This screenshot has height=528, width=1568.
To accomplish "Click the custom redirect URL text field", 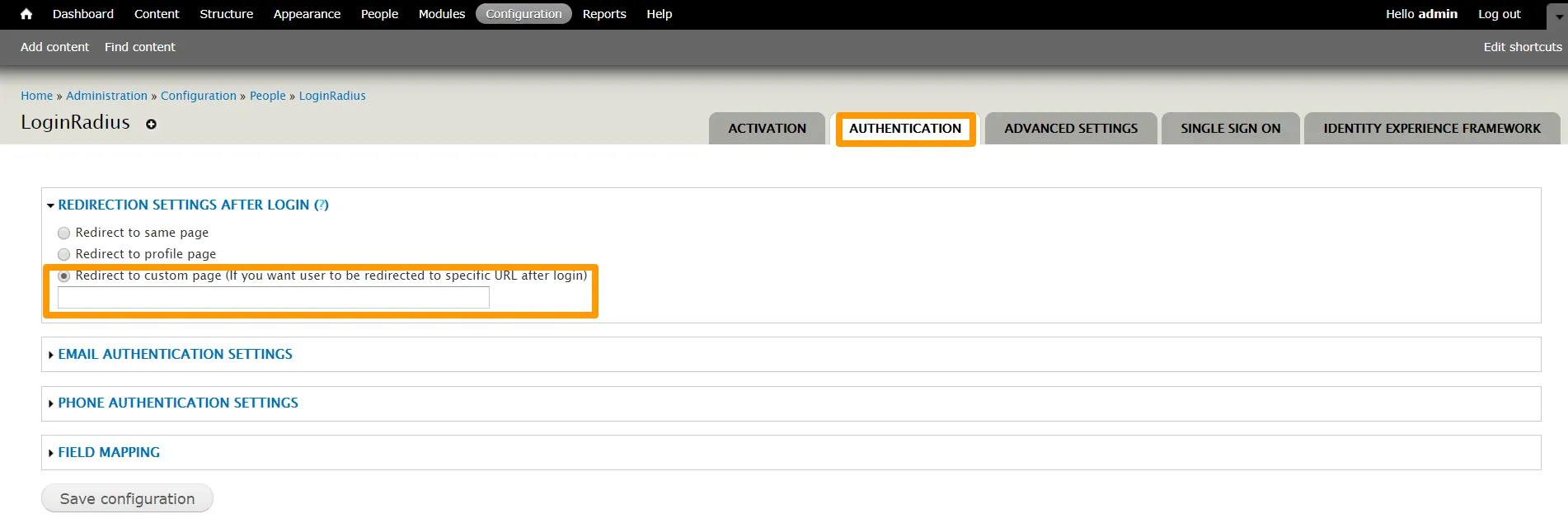I will click(273, 298).
